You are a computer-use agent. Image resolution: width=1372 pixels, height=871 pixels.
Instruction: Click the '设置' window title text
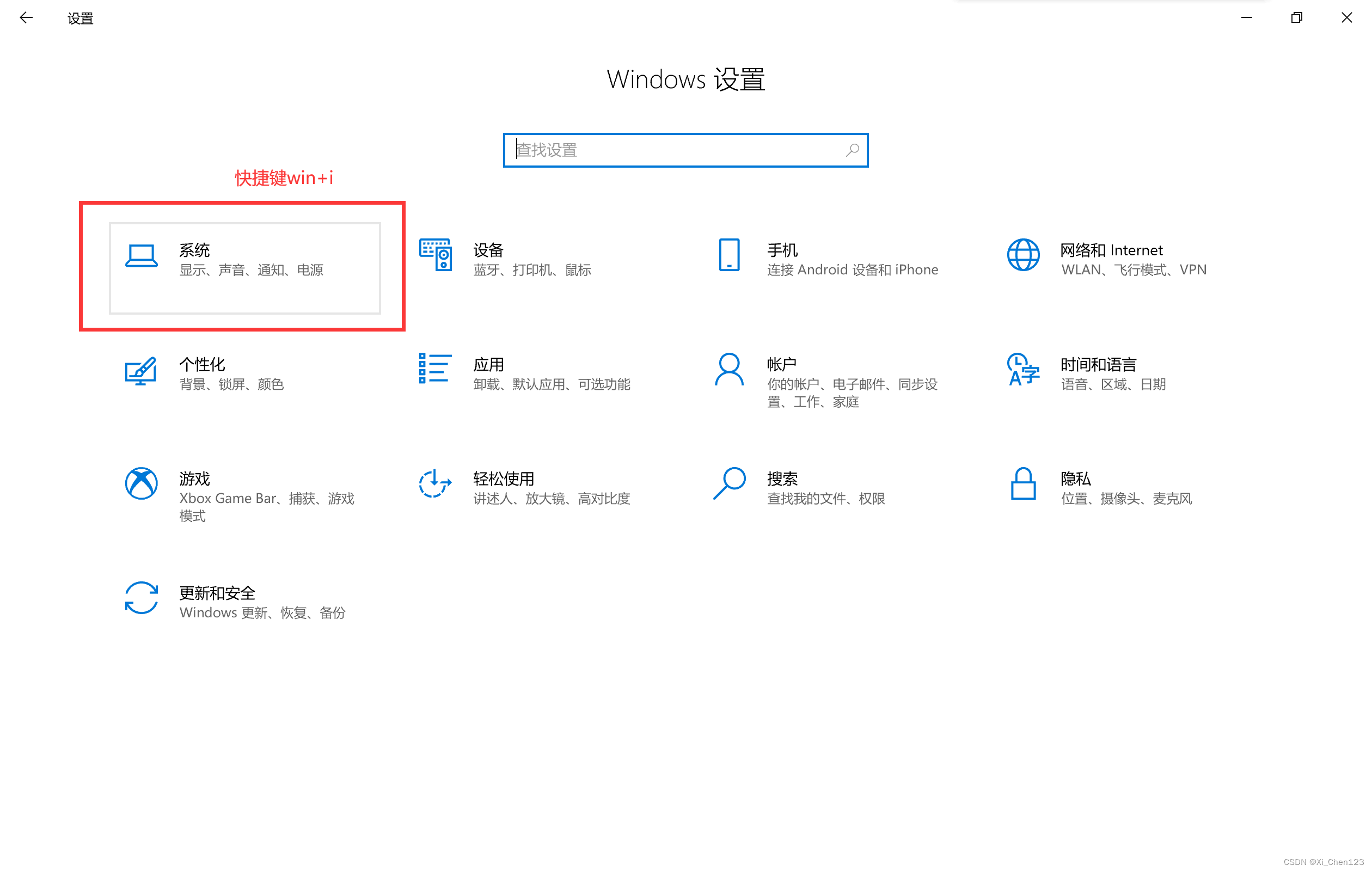point(81,19)
